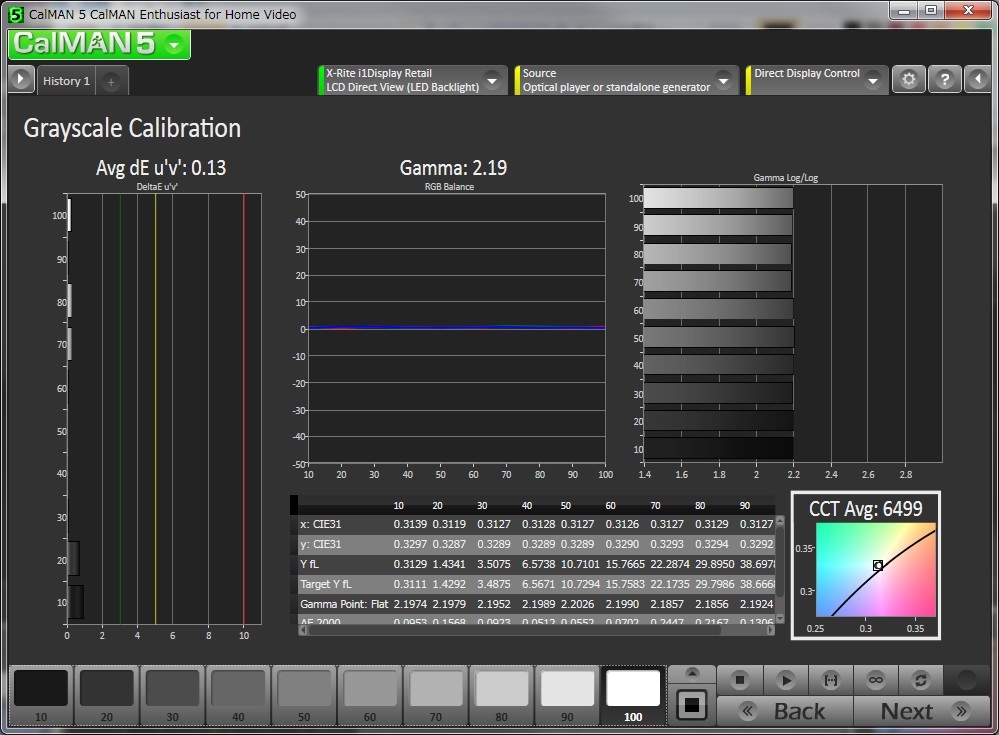
Task: Click the read series bracket icon
Action: [830, 680]
